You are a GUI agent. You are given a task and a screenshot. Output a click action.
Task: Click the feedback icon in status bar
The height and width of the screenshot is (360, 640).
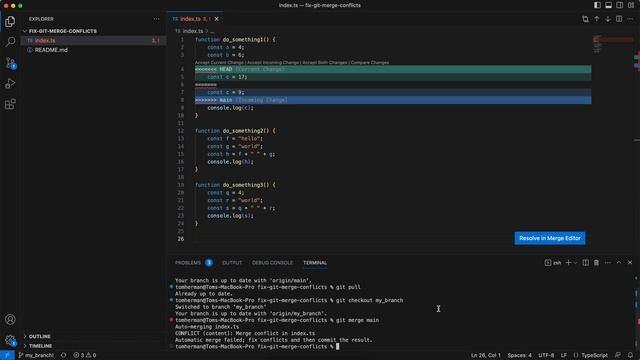coord(618,355)
